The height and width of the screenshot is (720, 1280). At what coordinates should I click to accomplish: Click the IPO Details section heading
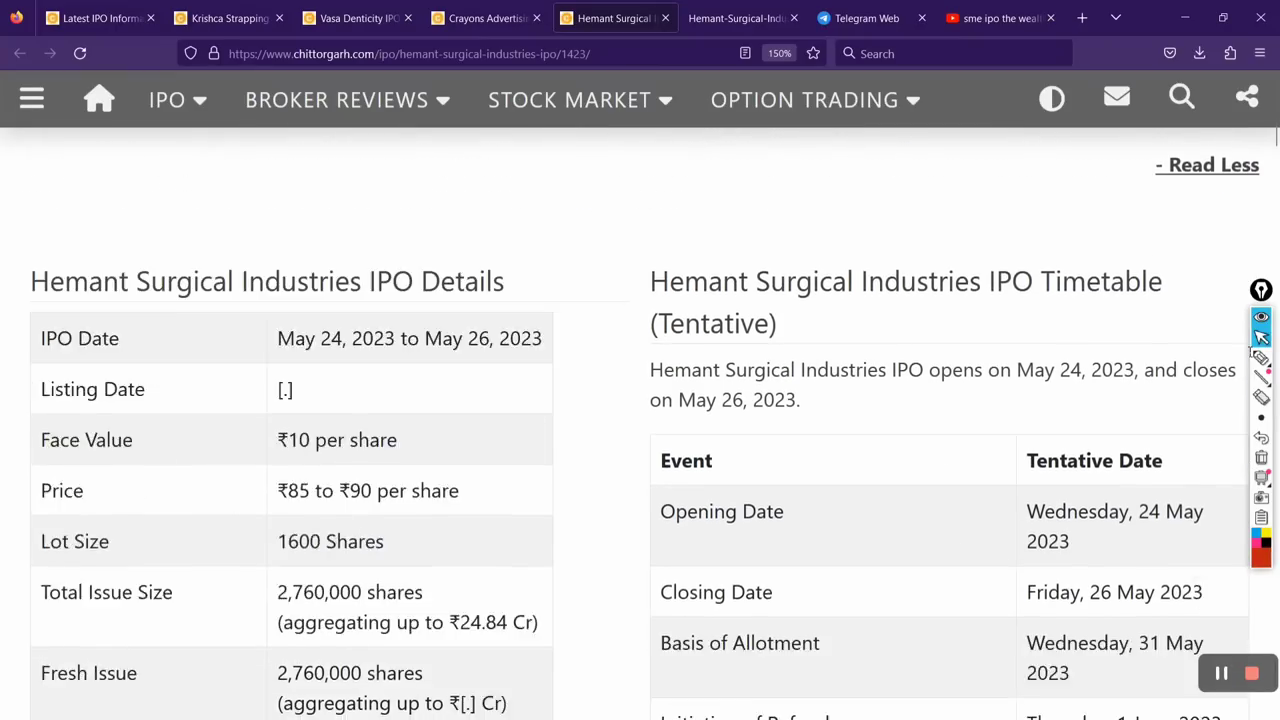point(267,281)
